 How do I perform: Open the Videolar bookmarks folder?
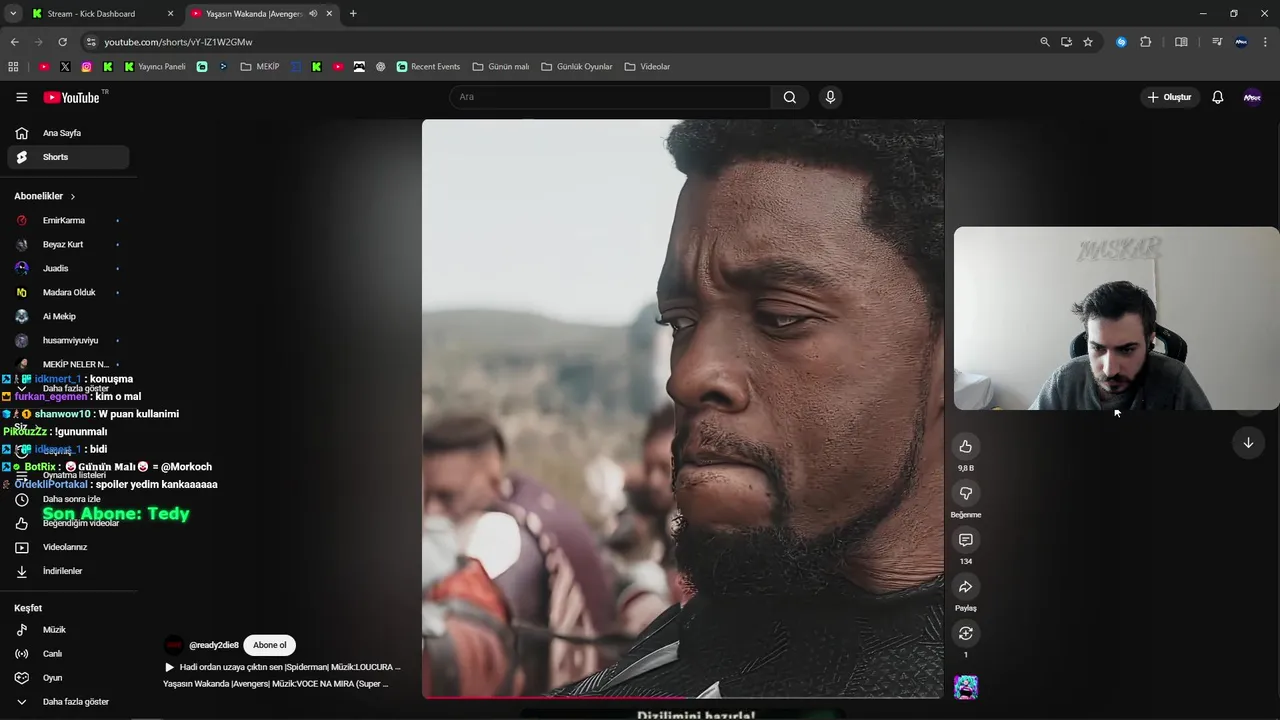click(x=647, y=67)
